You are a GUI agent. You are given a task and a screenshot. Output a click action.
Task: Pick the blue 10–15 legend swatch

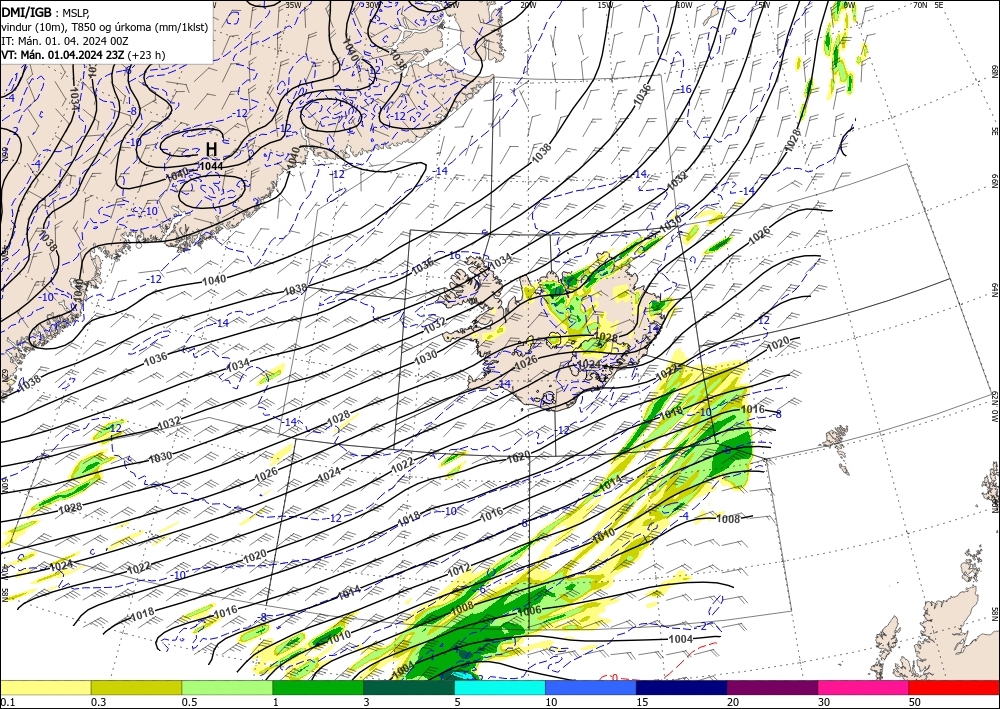click(591, 687)
